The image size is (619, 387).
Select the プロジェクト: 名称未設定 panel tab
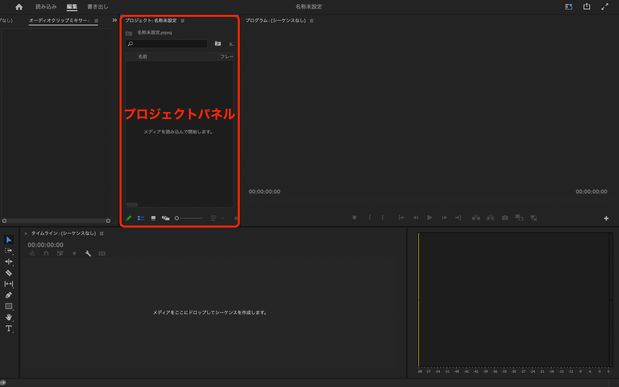pos(151,21)
